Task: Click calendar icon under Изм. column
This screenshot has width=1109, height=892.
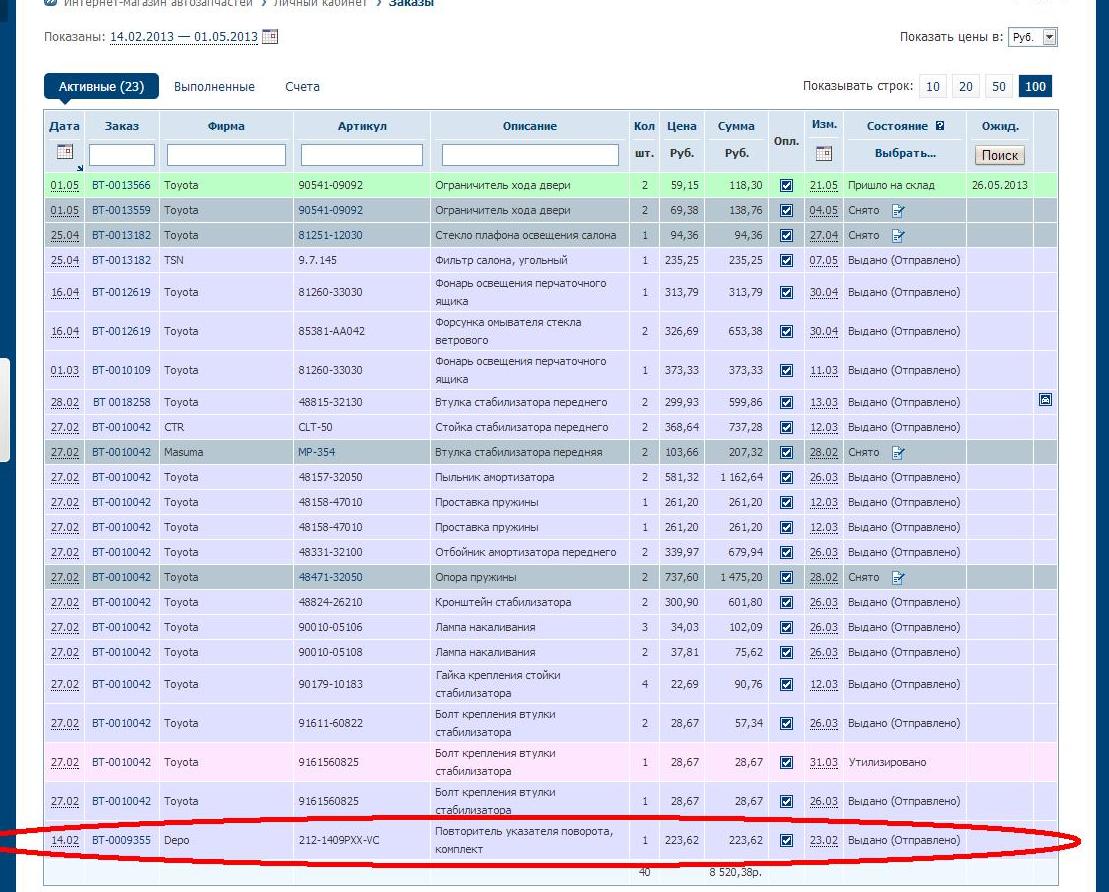Action: coord(823,154)
